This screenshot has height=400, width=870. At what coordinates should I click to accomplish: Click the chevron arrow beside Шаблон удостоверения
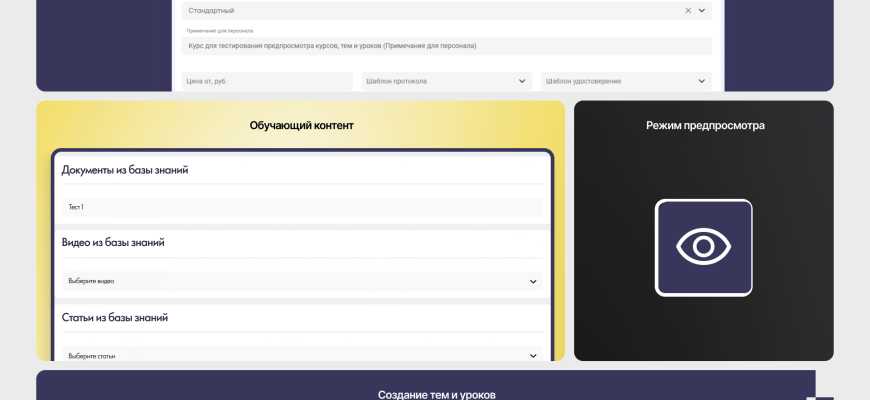702,81
